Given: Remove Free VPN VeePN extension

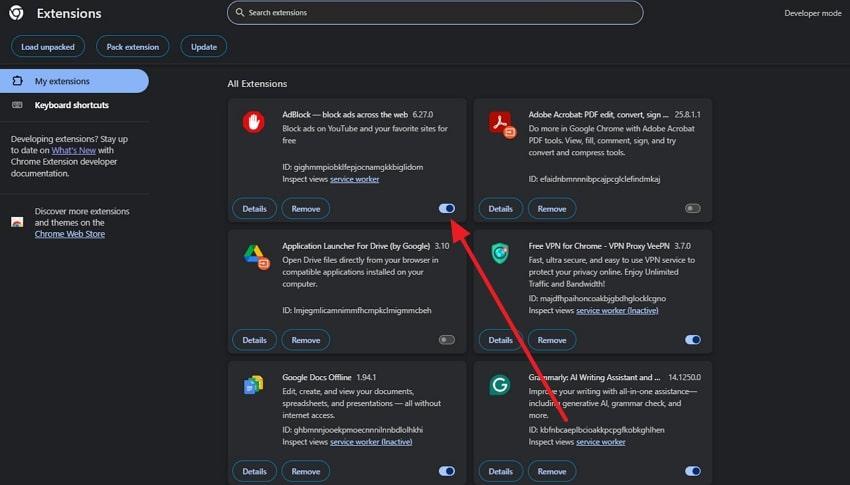Looking at the screenshot, I should click(x=552, y=340).
